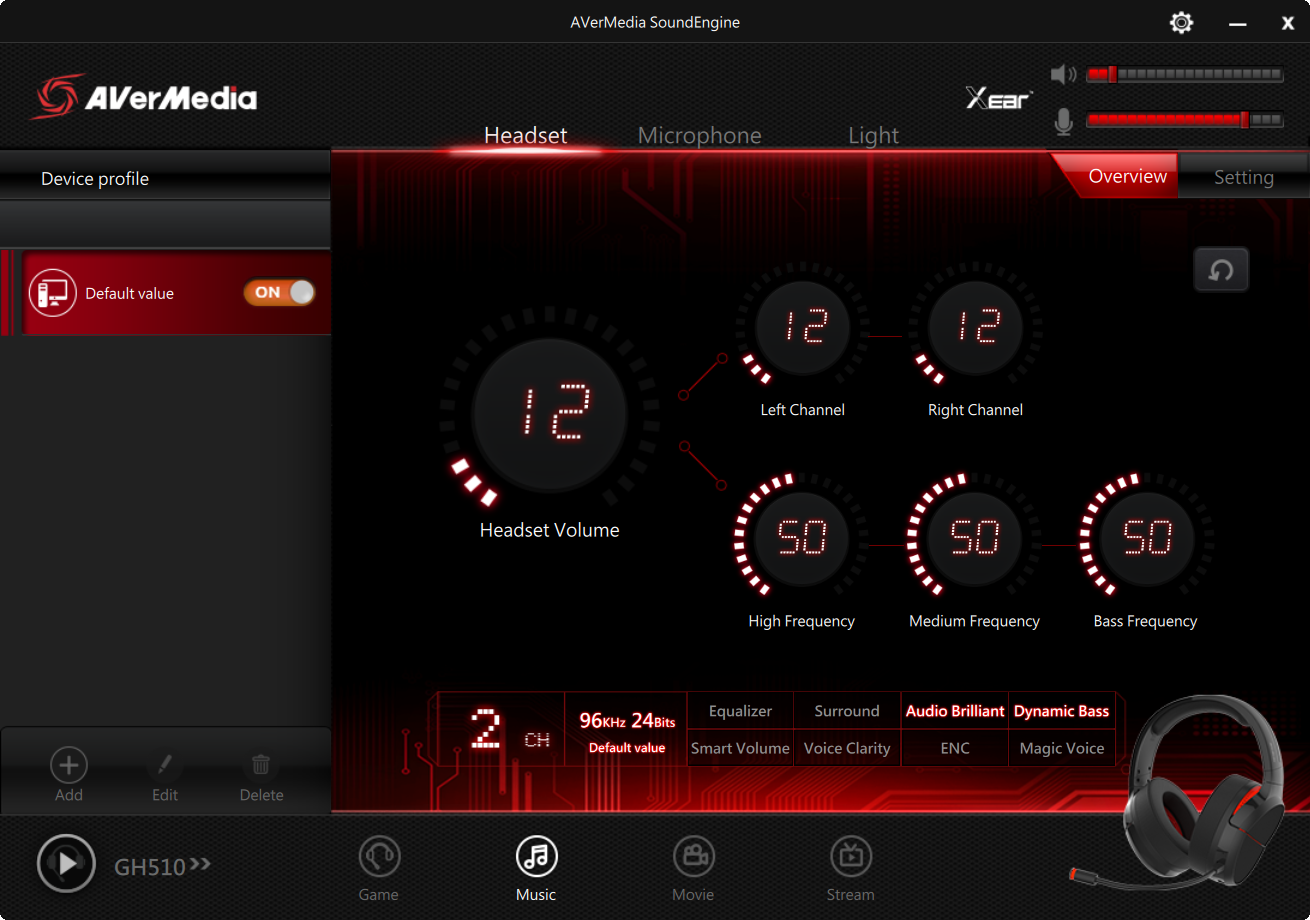Click the Left Channel dial
The width and height of the screenshot is (1310, 920).
(x=802, y=328)
